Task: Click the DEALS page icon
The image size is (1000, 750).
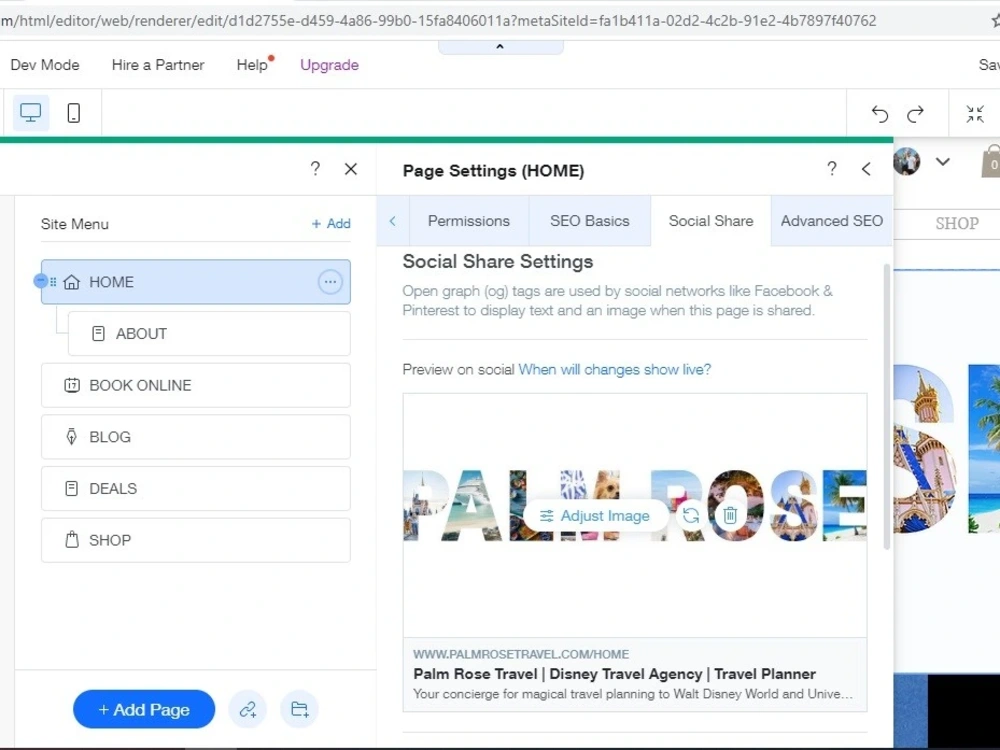Action: click(71, 489)
